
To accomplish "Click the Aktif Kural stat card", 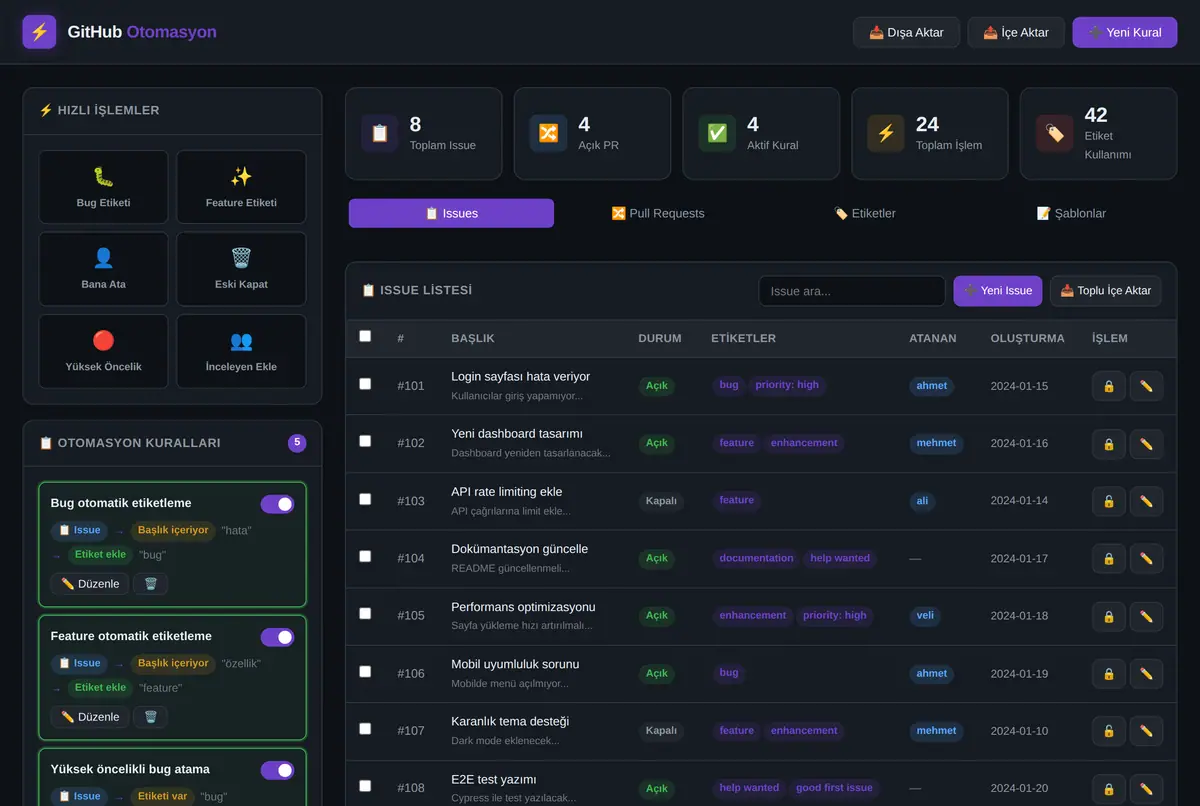I will pos(761,133).
